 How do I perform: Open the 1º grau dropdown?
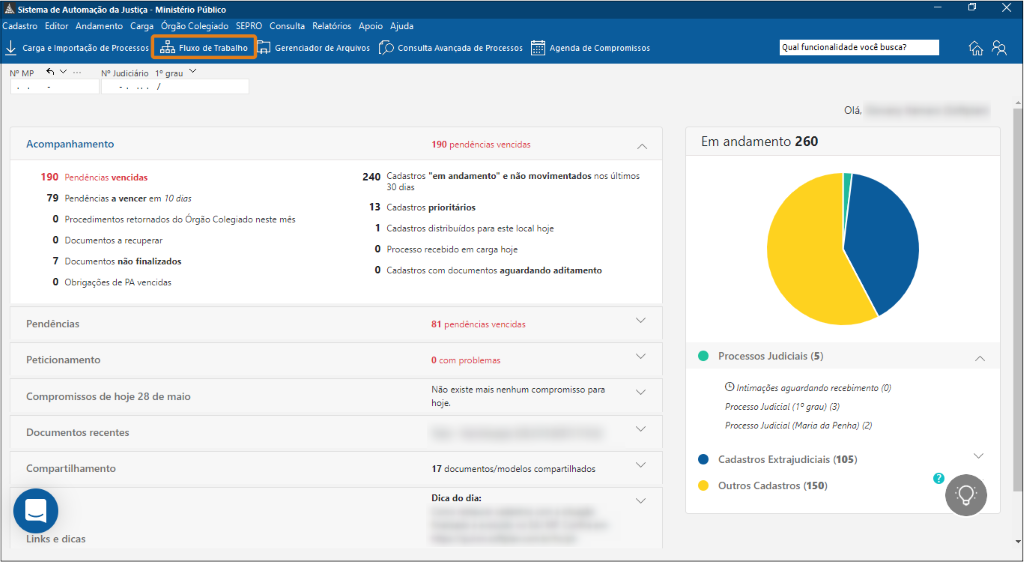[x=192, y=72]
